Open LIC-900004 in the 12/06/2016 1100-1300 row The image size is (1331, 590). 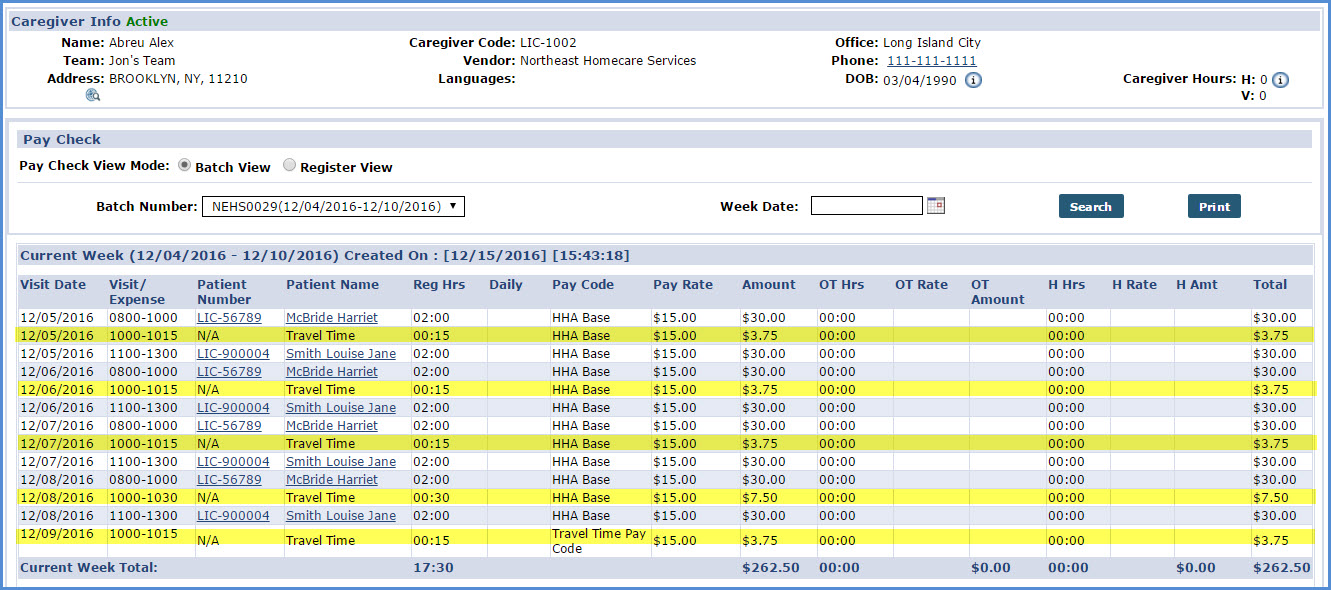233,408
